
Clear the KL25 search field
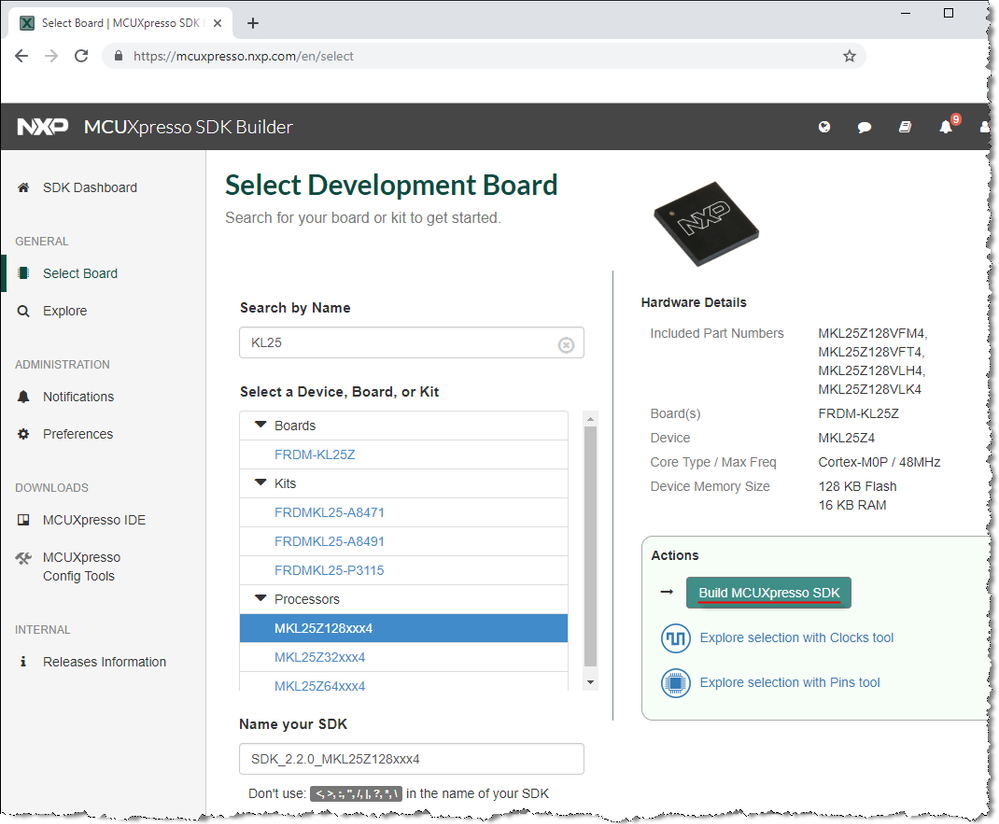tap(566, 345)
